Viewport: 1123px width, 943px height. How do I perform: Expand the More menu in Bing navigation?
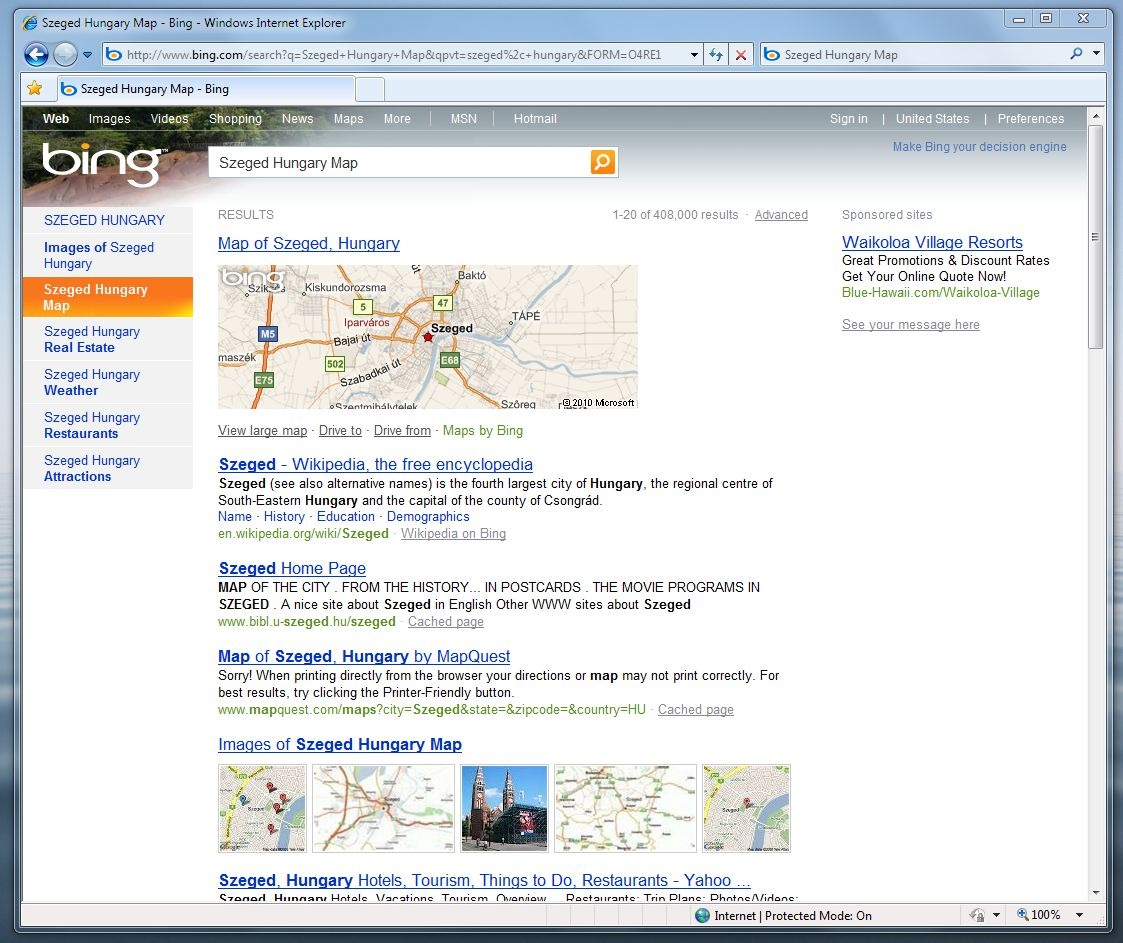pyautogui.click(x=397, y=119)
